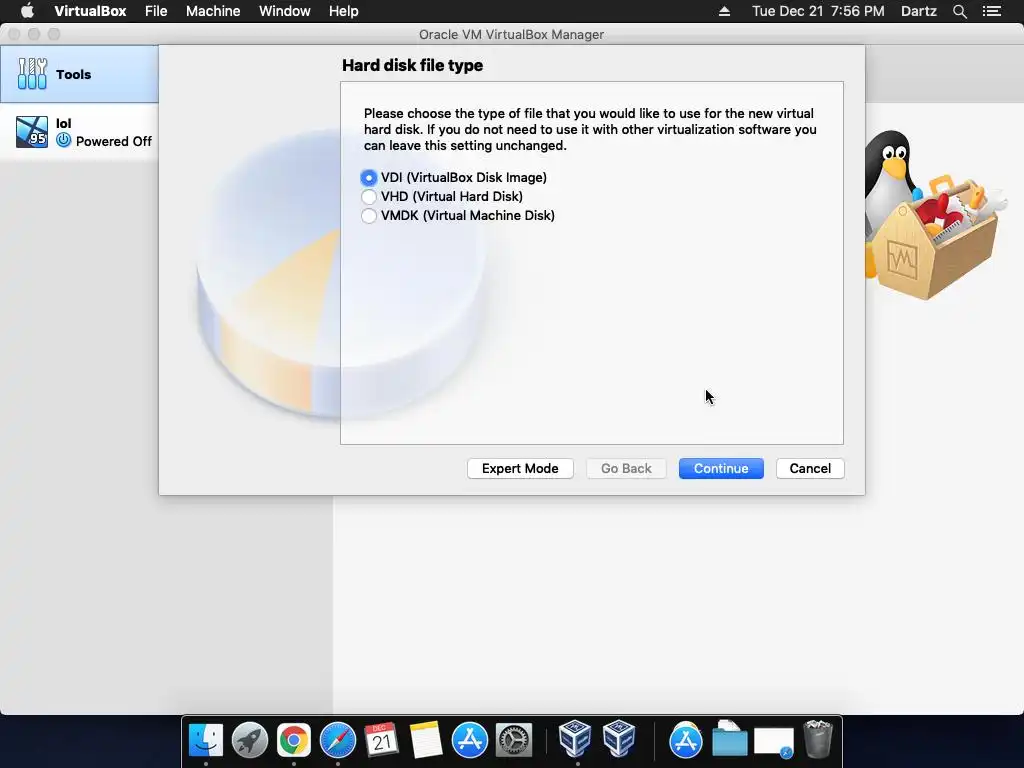Open Launchpad rocket icon in Dock
The height and width of the screenshot is (768, 1024).
tap(249, 740)
